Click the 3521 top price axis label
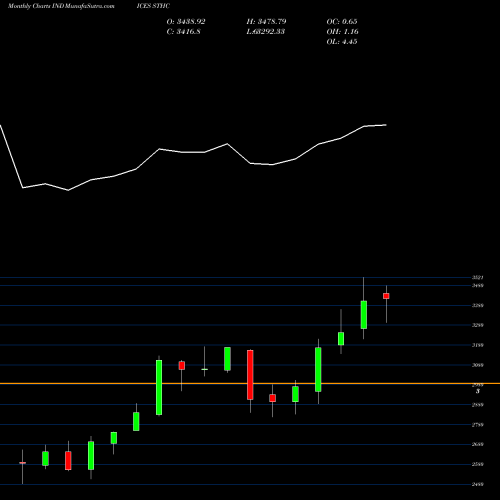This screenshot has width=500, height=500. coord(478,277)
